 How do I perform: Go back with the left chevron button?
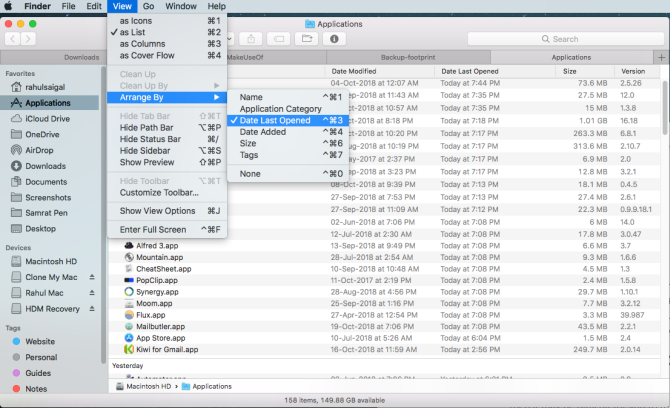coord(12,39)
